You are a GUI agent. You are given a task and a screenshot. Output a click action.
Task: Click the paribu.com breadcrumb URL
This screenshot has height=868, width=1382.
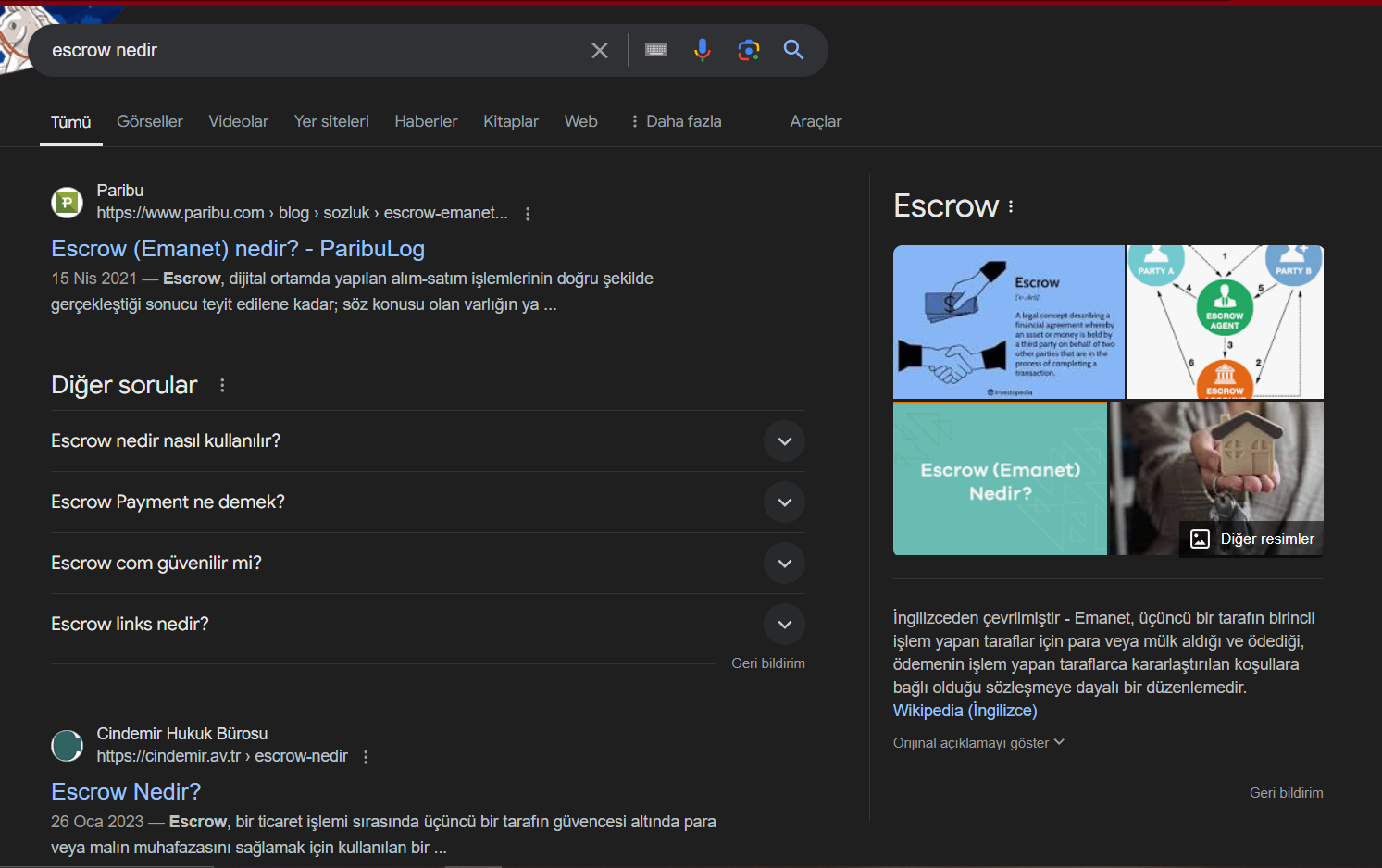click(303, 213)
